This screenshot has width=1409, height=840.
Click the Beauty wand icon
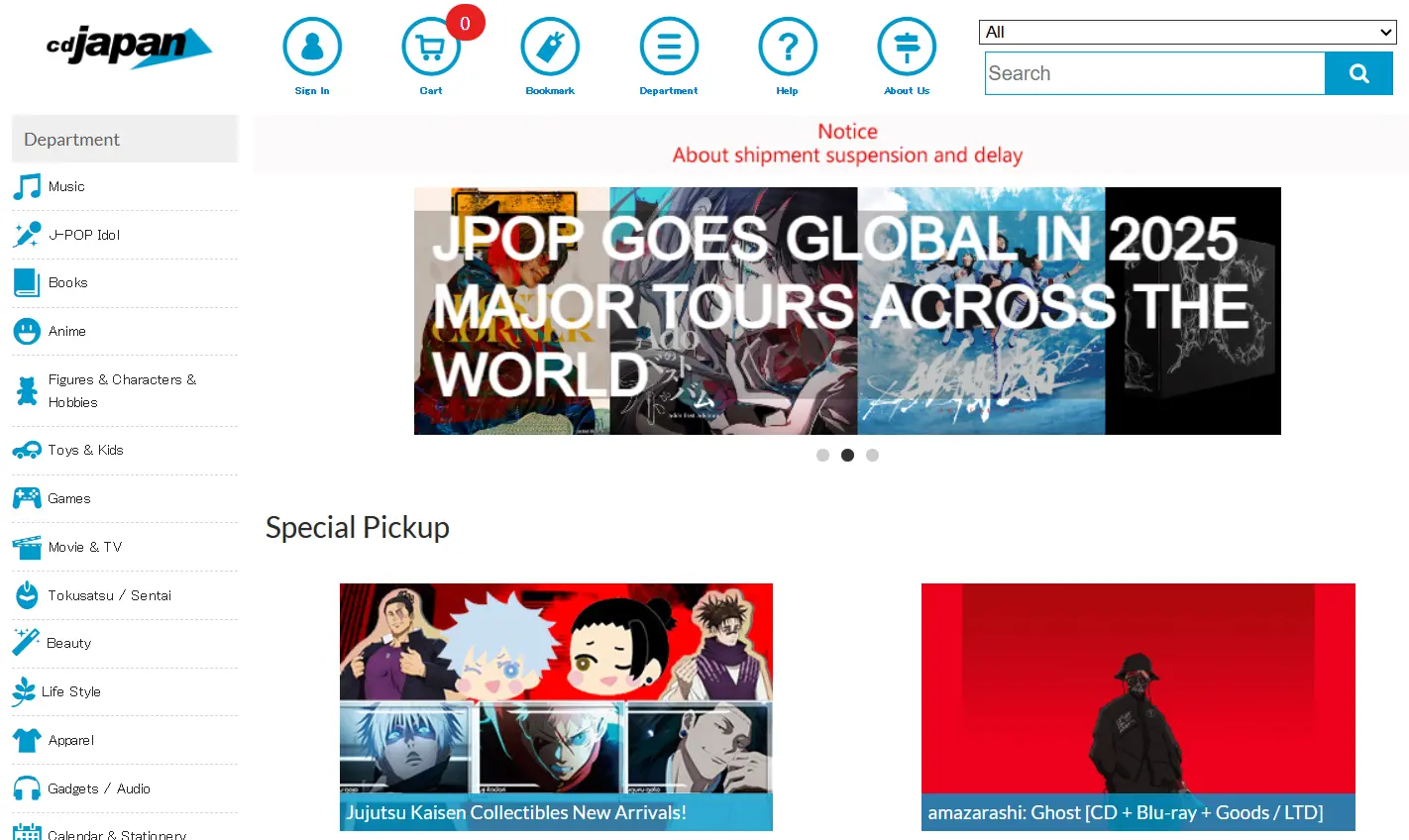[26, 643]
